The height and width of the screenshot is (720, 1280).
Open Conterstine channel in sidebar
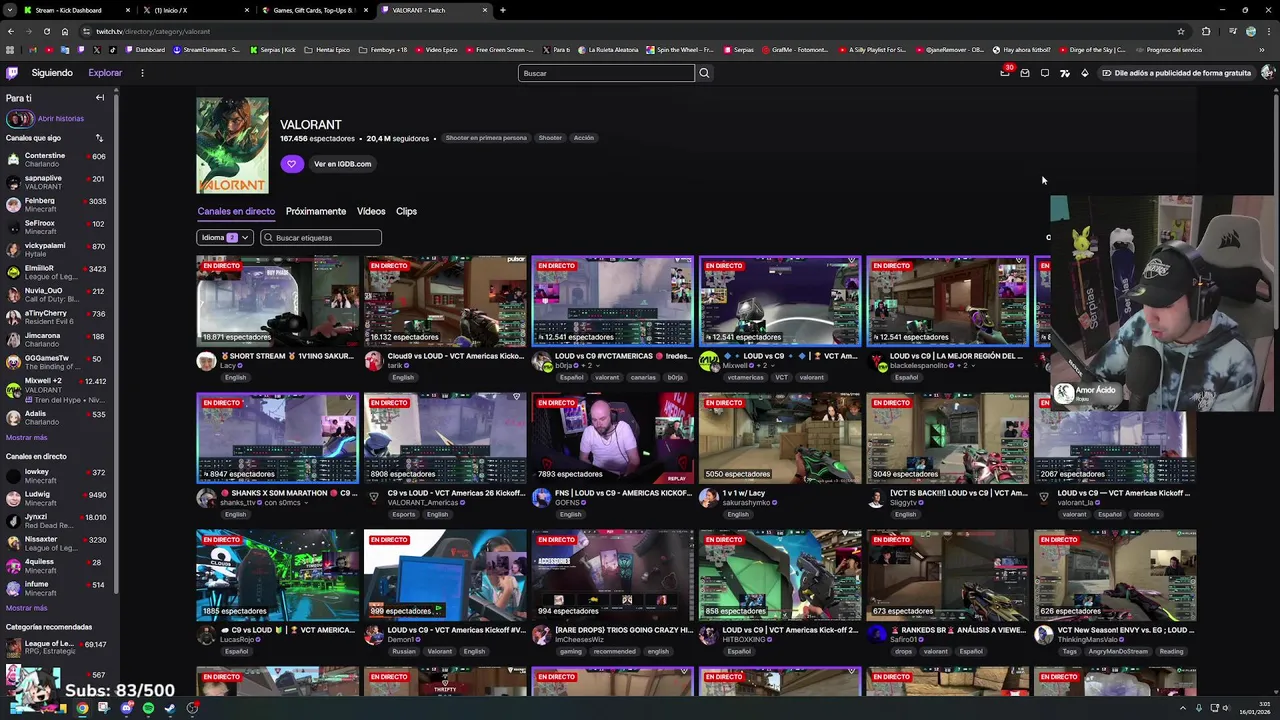[x=56, y=160]
